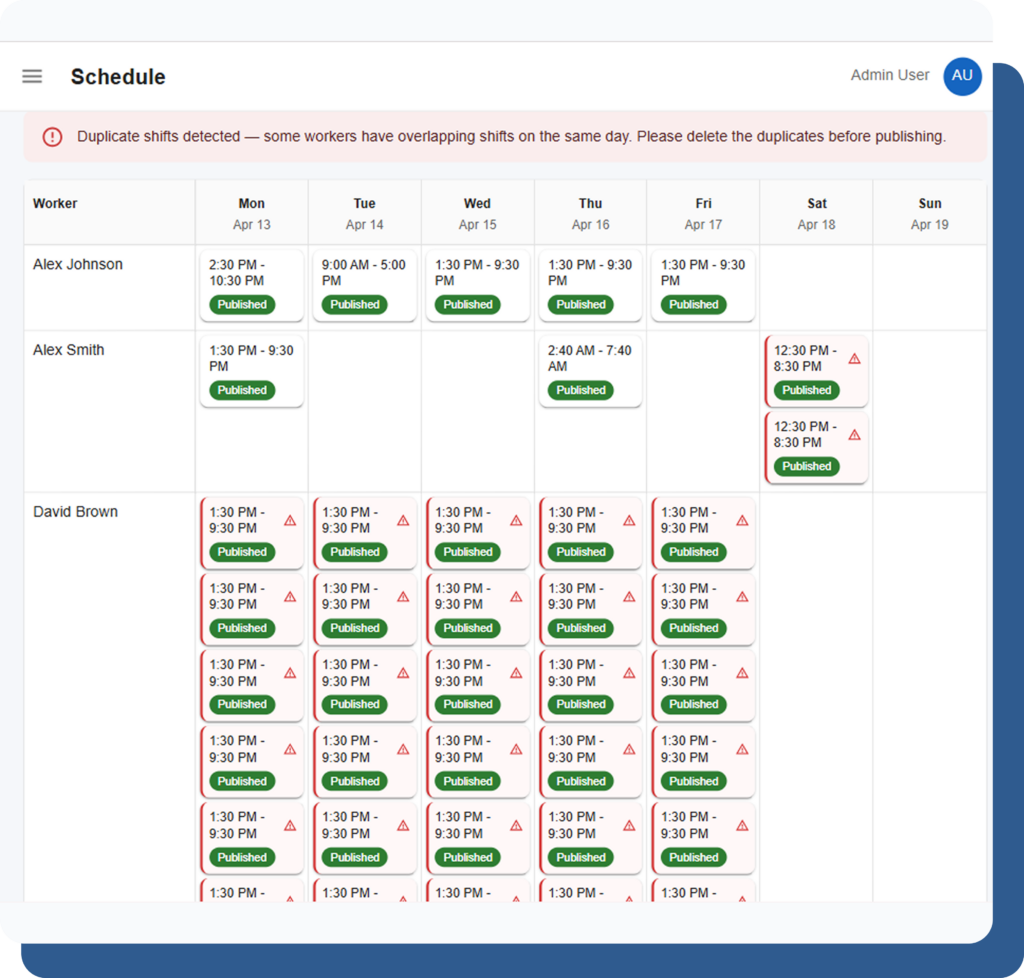Viewport: 1024px width, 978px height.
Task: Click Published badge on Alex Johnson's Friday shift
Action: pyautogui.click(x=694, y=305)
